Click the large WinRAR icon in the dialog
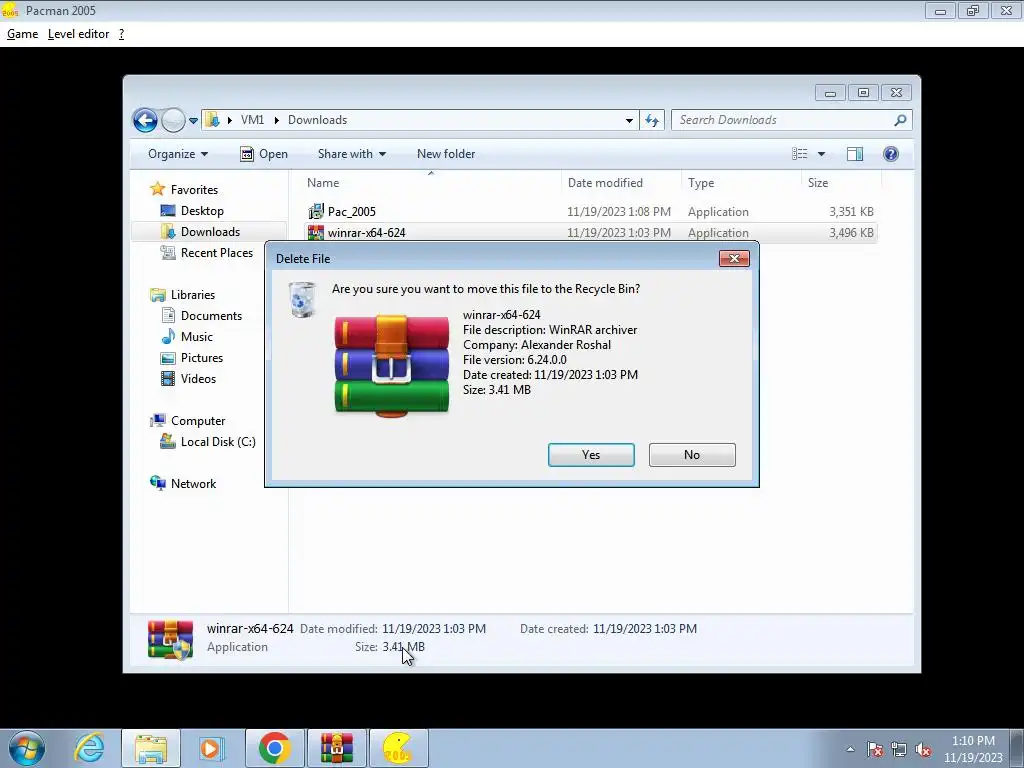The image size is (1024, 768). coord(392,366)
